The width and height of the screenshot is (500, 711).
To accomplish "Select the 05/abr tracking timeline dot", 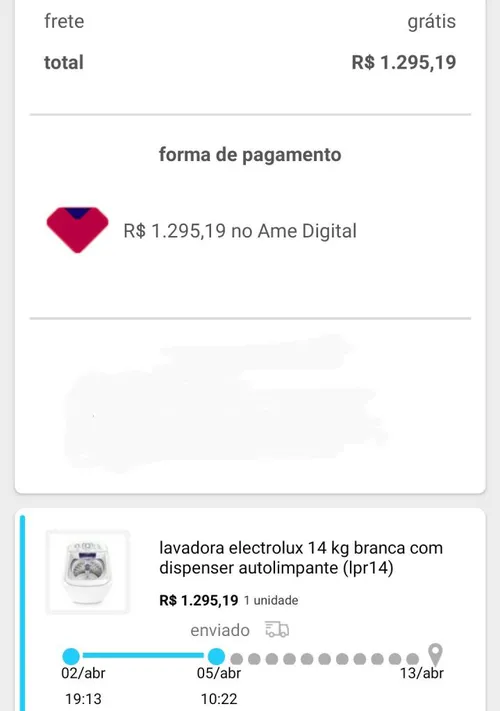I will coord(216,656).
